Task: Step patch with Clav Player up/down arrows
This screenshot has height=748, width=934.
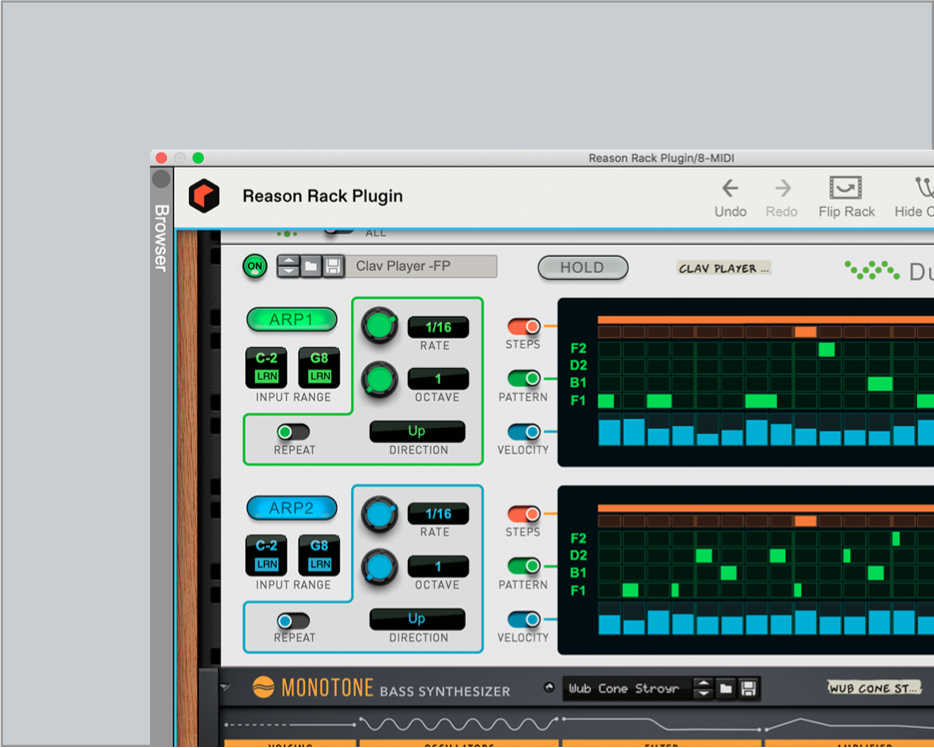Action: [289, 266]
